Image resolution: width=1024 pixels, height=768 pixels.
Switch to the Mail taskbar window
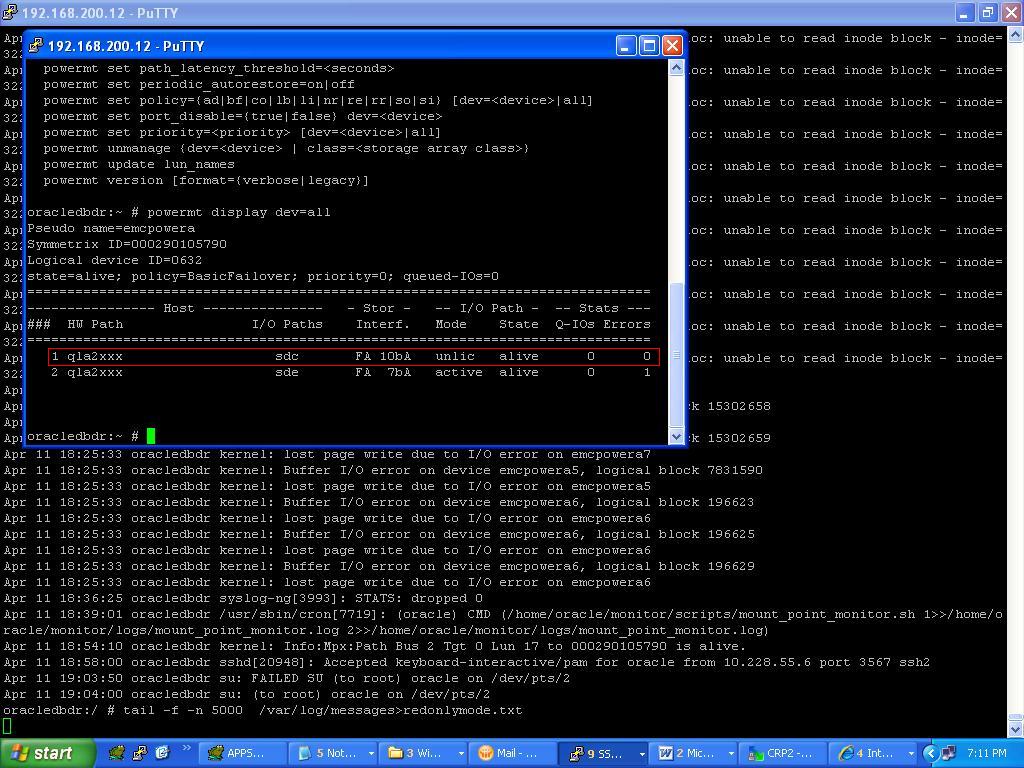[x=513, y=753]
